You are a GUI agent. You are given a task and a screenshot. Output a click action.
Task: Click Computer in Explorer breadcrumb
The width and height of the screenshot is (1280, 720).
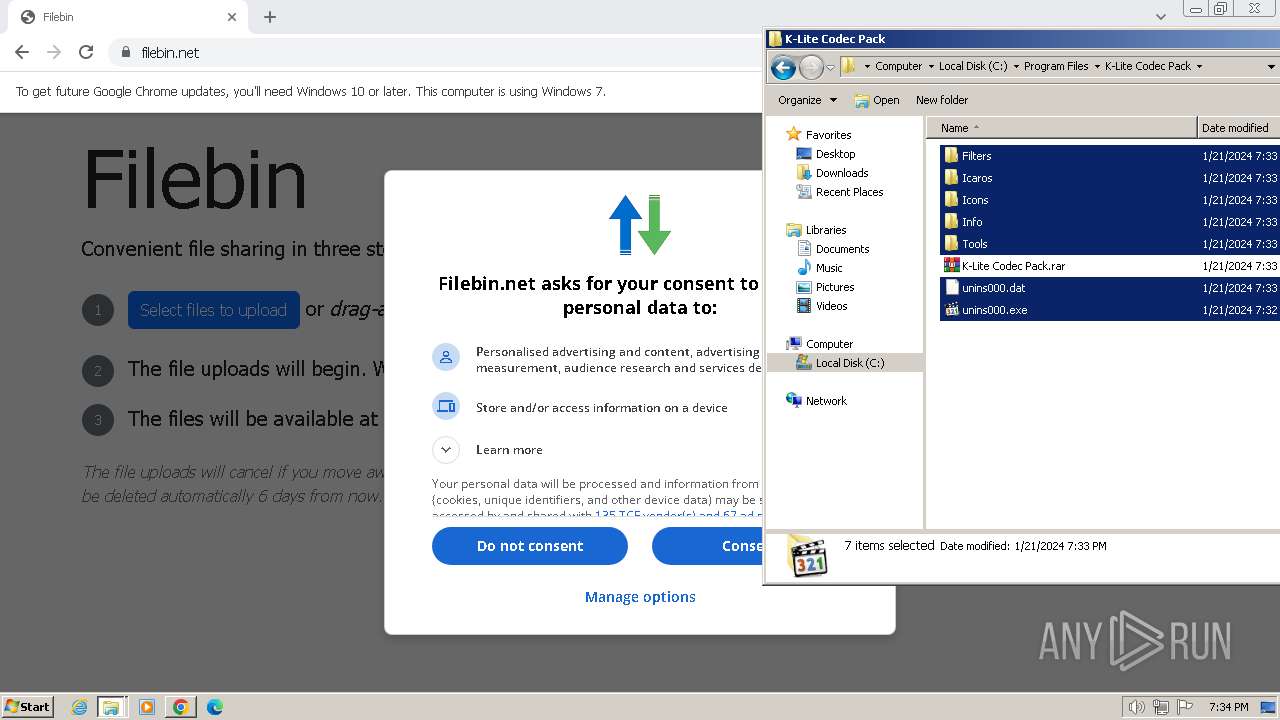pyautogui.click(x=898, y=66)
